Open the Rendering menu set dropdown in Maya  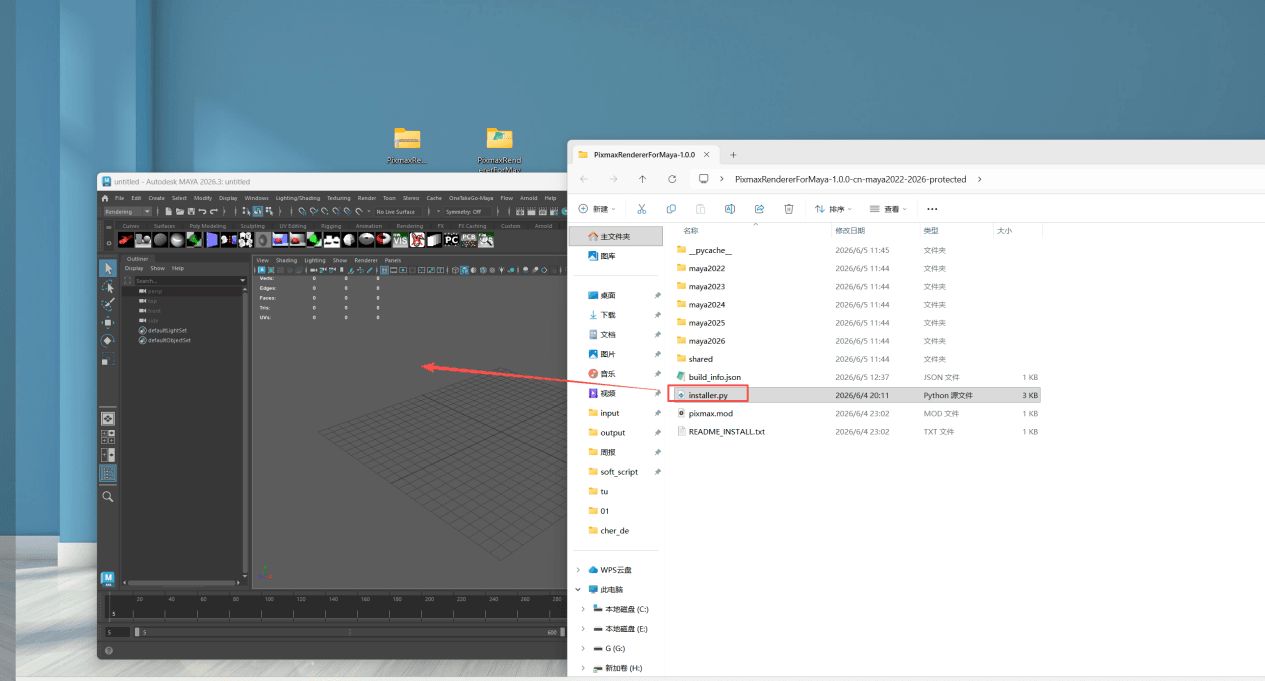[128, 211]
